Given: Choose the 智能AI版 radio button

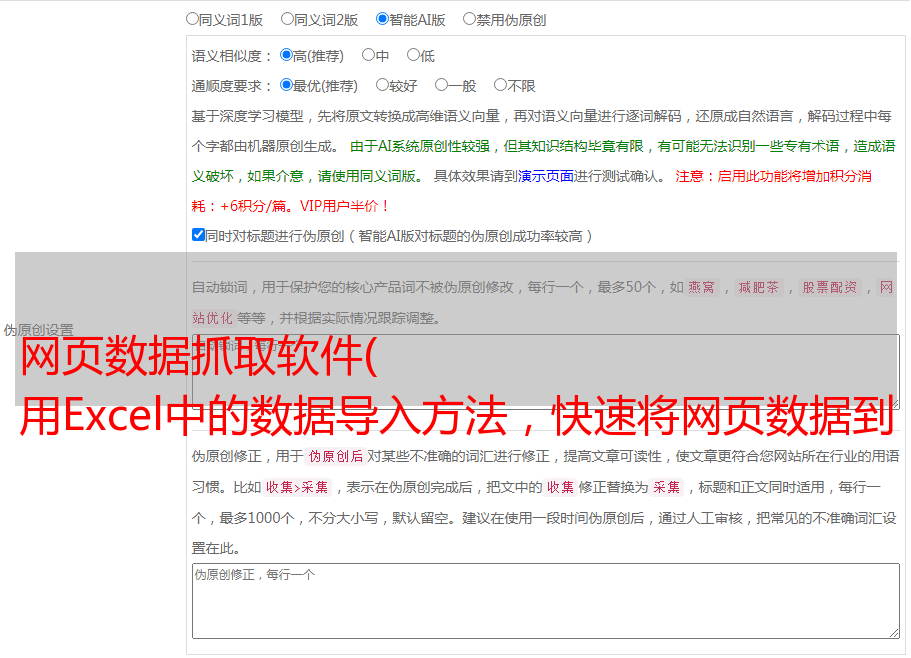Looking at the screenshot, I should click(x=382, y=18).
